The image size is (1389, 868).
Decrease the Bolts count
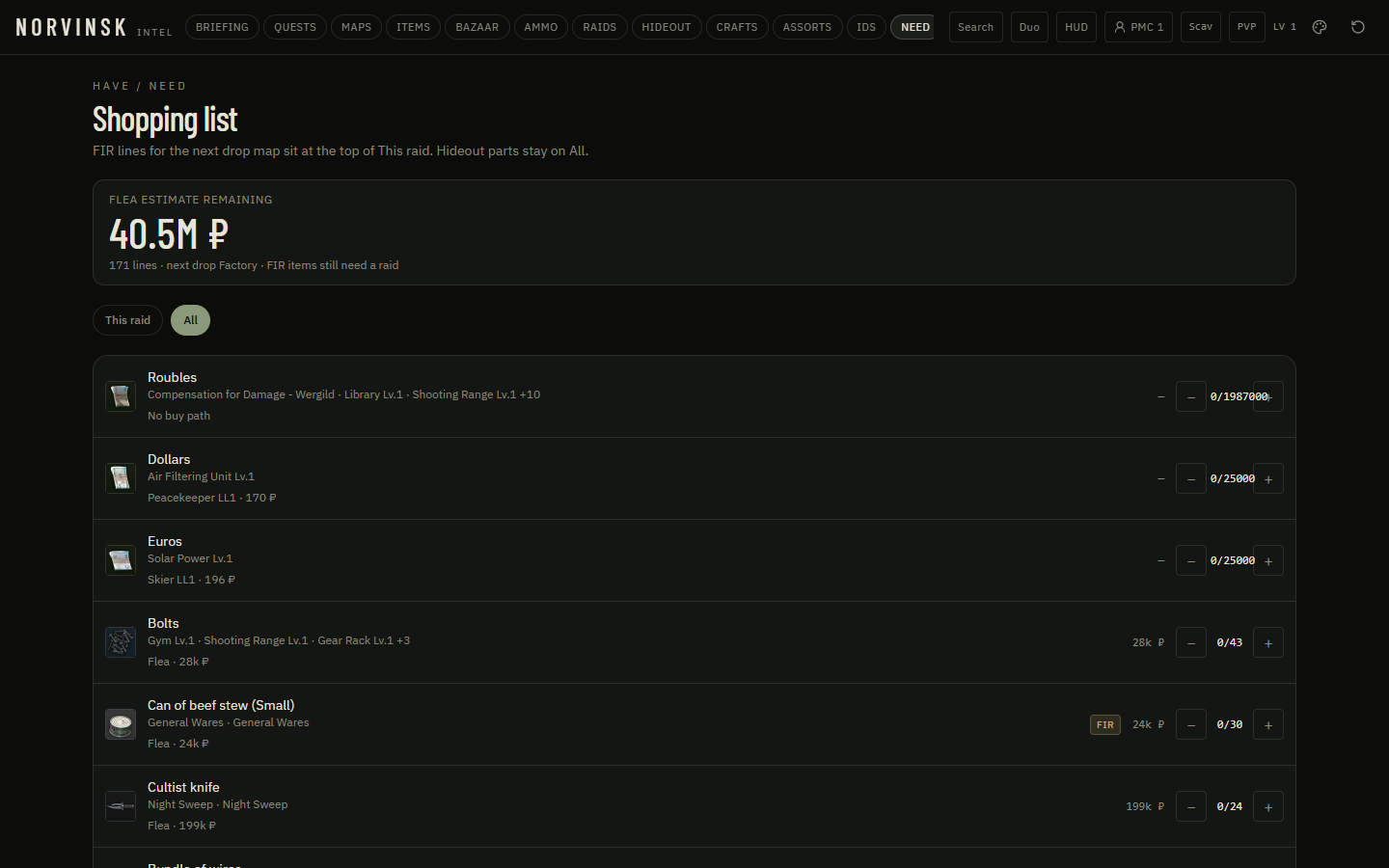coord(1191,642)
